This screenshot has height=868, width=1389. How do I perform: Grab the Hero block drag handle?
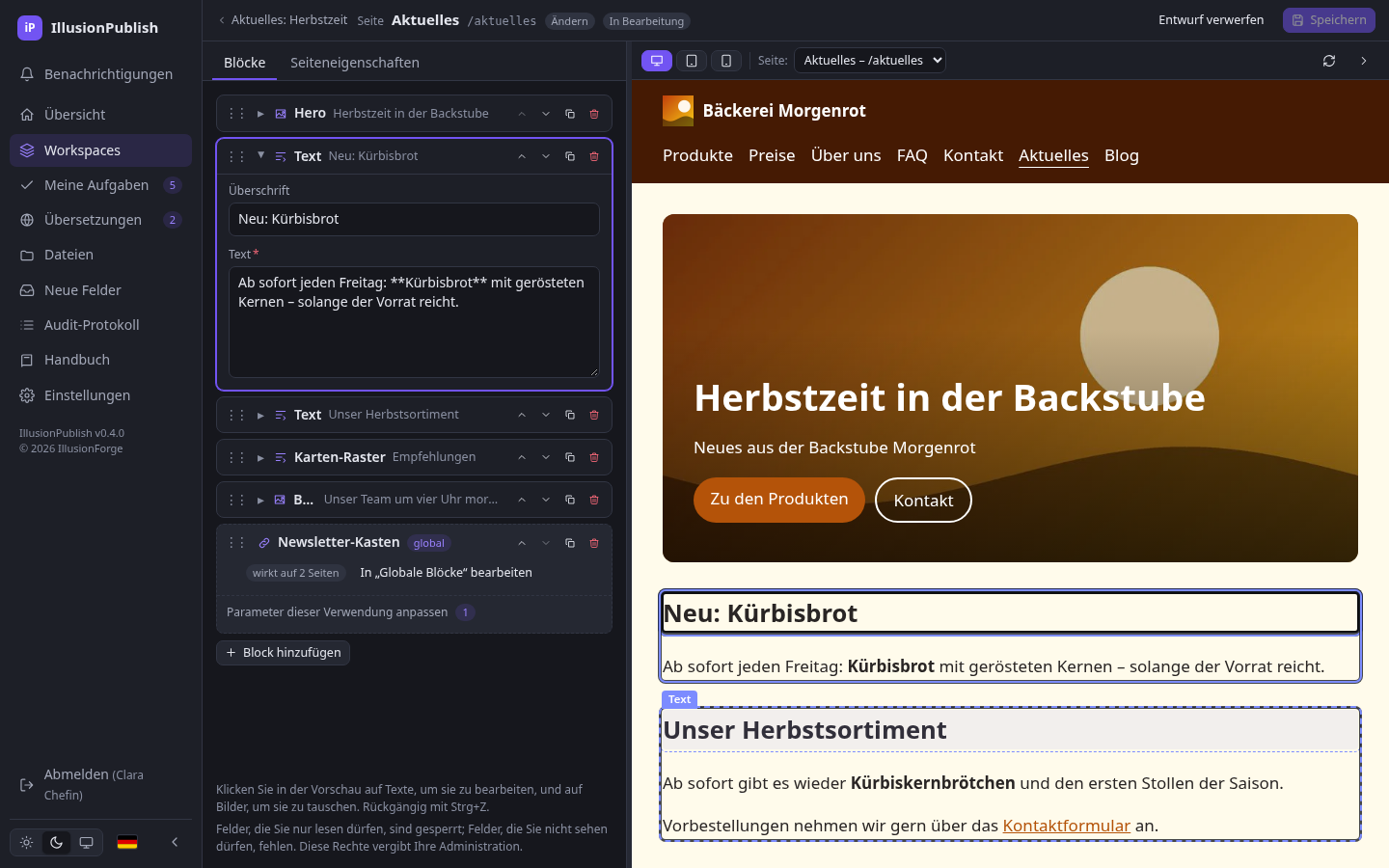[236, 114]
